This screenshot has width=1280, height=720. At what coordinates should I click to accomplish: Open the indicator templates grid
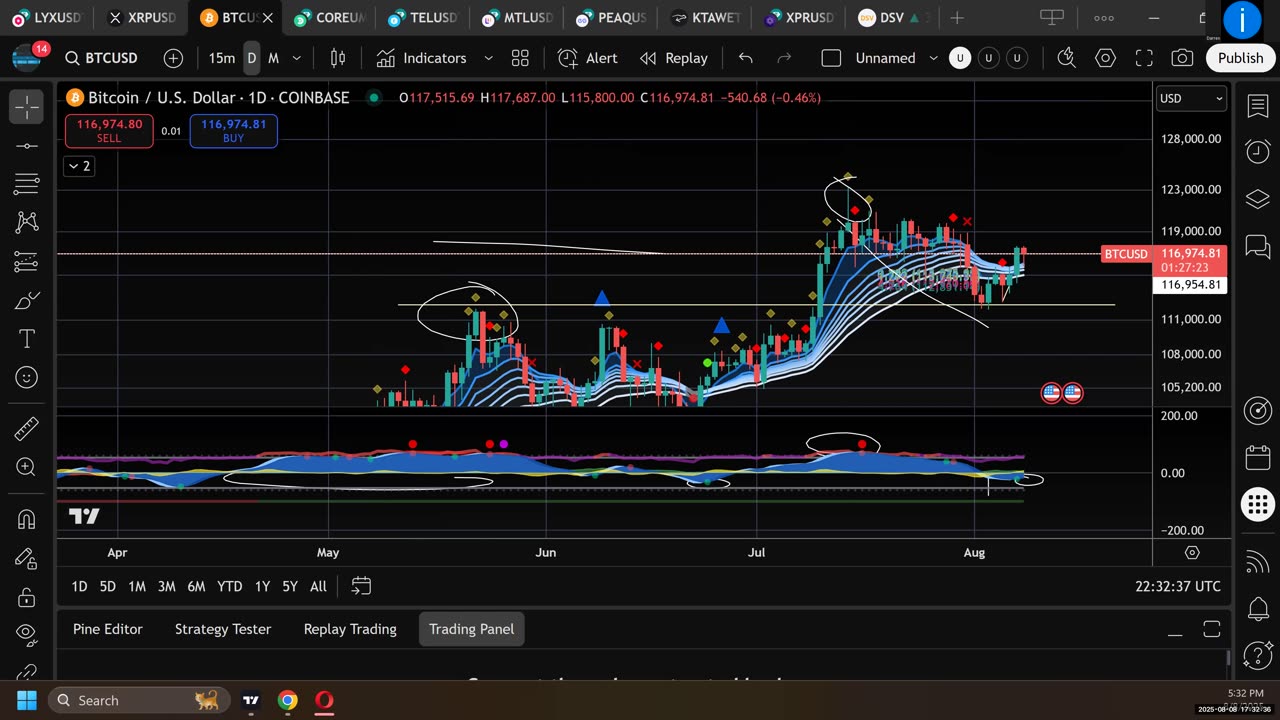click(520, 58)
